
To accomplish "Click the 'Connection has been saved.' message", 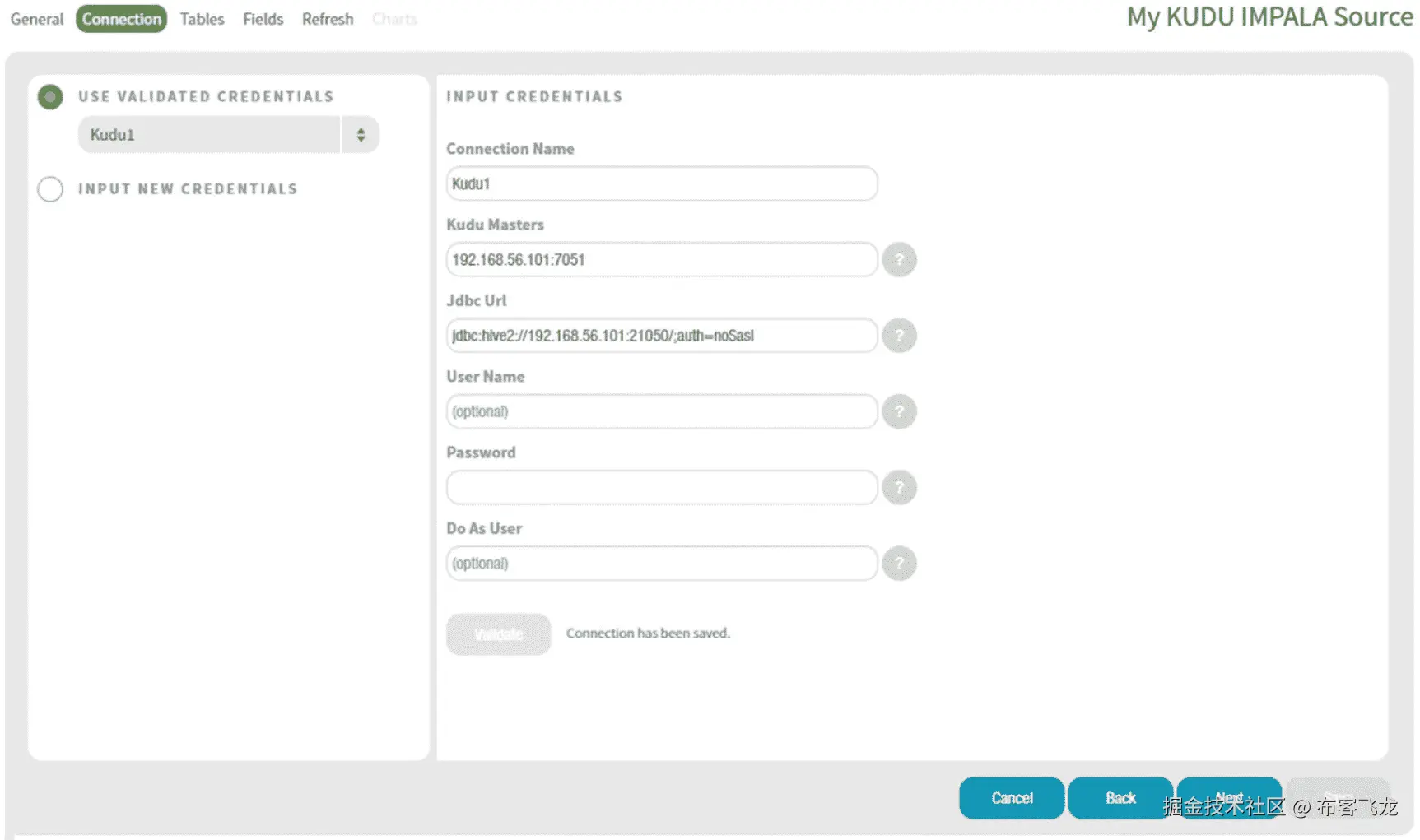I will click(648, 633).
